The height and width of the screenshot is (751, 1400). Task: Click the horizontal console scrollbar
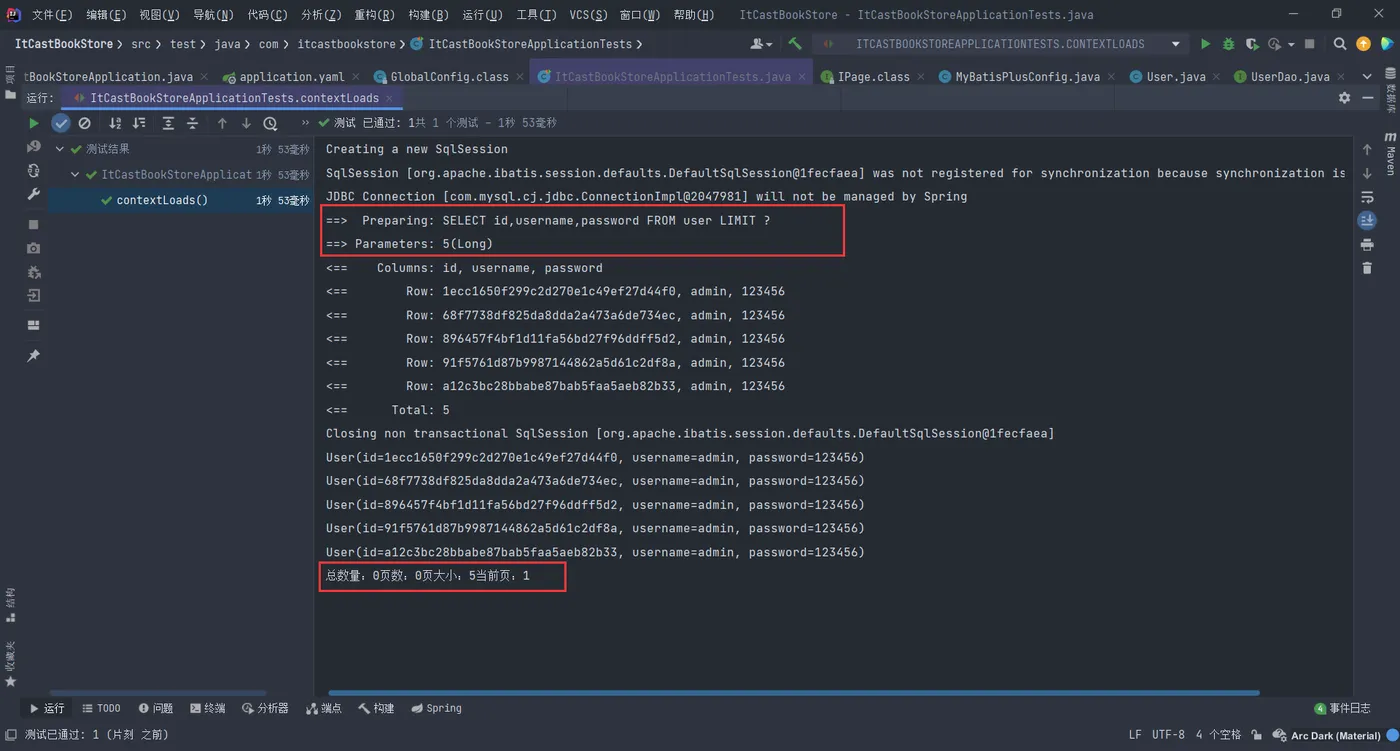coord(794,693)
